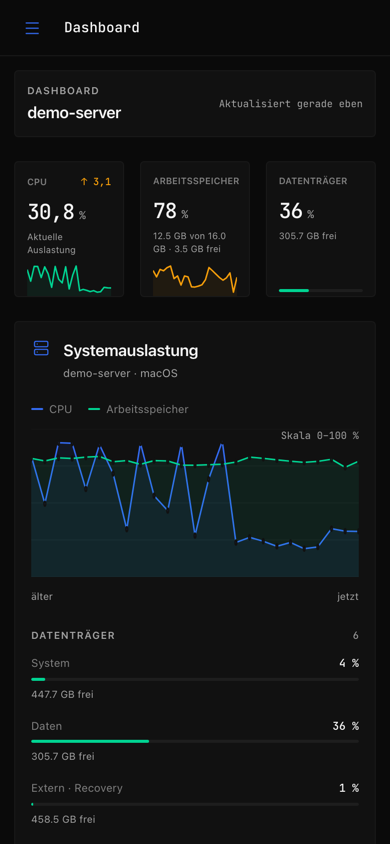Viewport: 390px width, 844px height.
Task: Click "demo-server · macOS" subtitle
Action: click(120, 373)
